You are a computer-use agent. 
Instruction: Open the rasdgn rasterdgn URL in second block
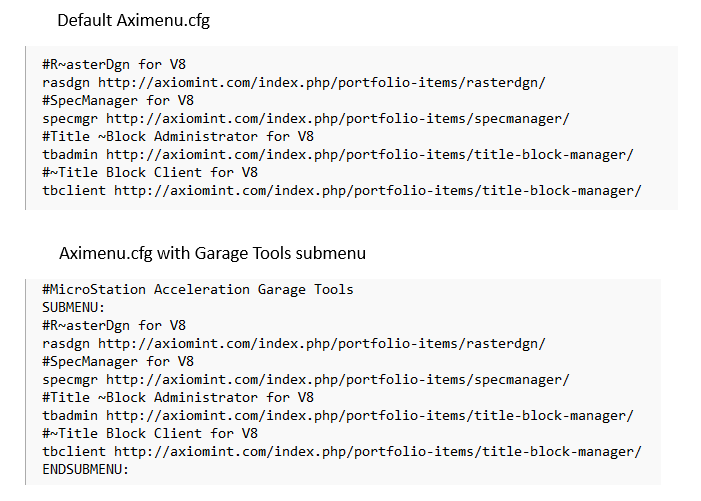pyautogui.click(x=322, y=344)
